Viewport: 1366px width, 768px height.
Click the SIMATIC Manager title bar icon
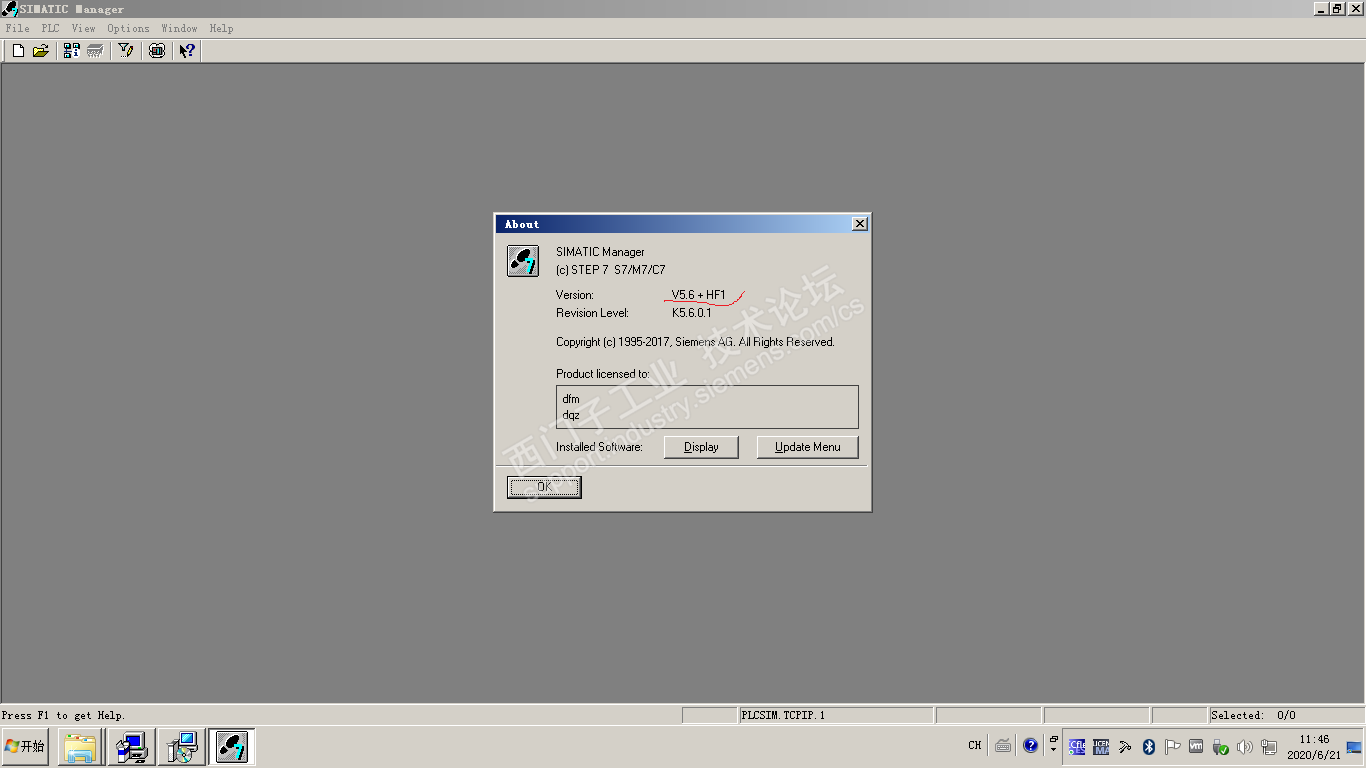tap(10, 9)
